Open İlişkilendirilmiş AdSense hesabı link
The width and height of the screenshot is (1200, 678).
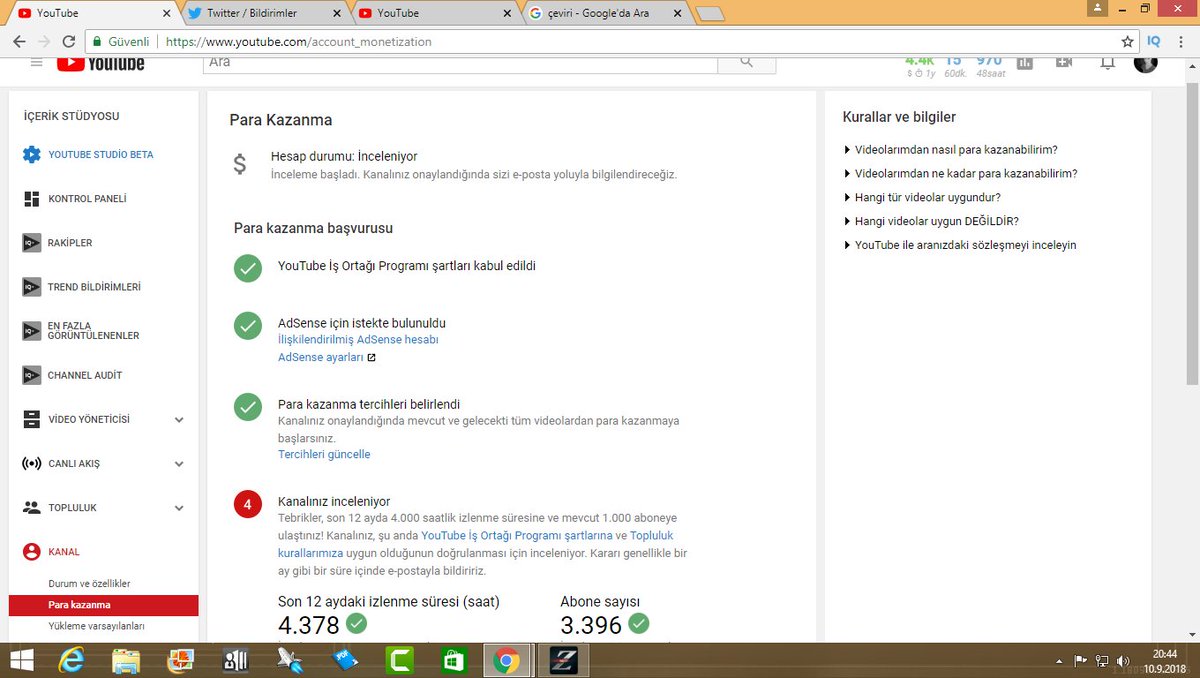click(x=358, y=340)
